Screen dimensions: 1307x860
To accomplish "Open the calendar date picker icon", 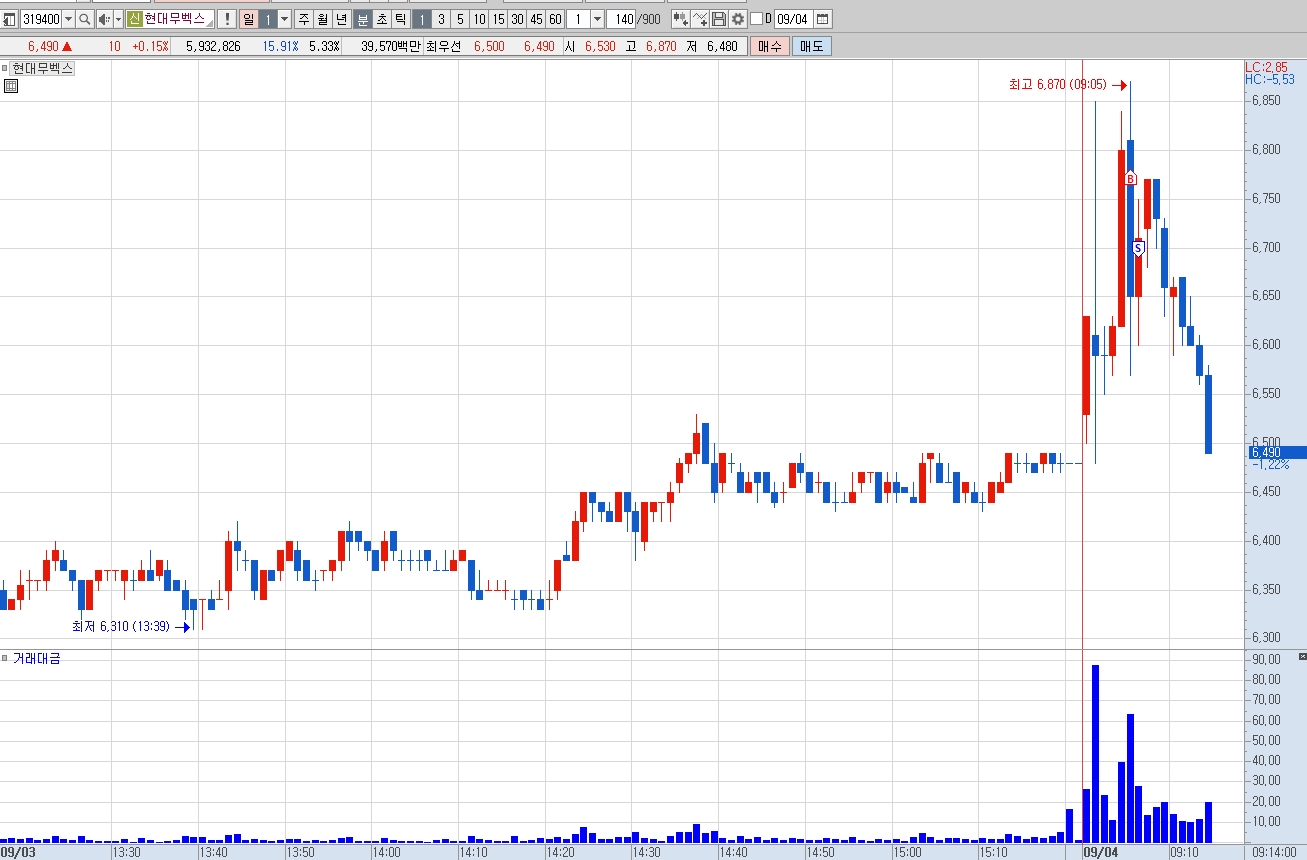I will tap(822, 19).
